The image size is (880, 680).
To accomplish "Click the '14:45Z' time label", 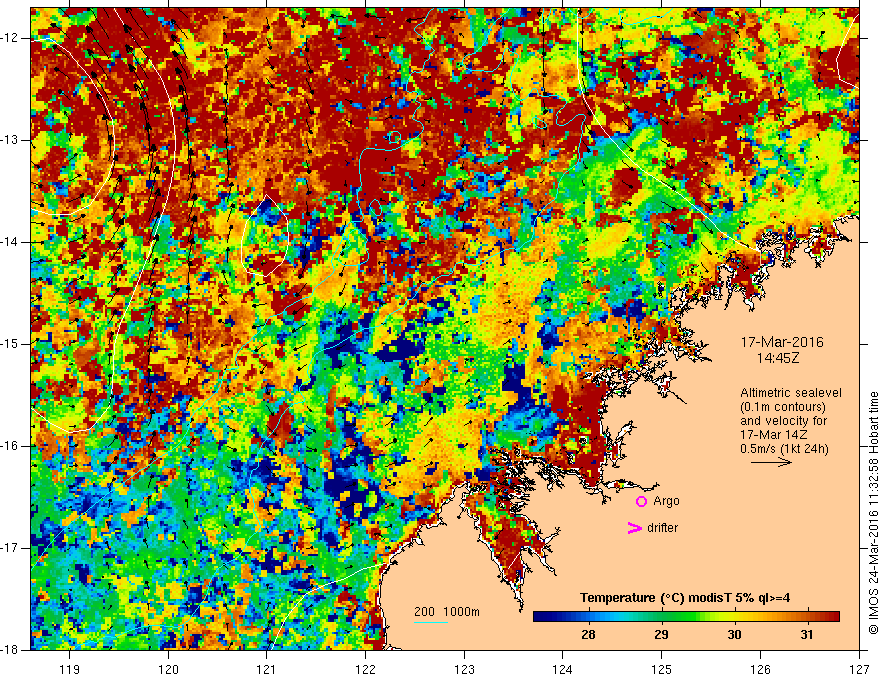I will click(777, 358).
